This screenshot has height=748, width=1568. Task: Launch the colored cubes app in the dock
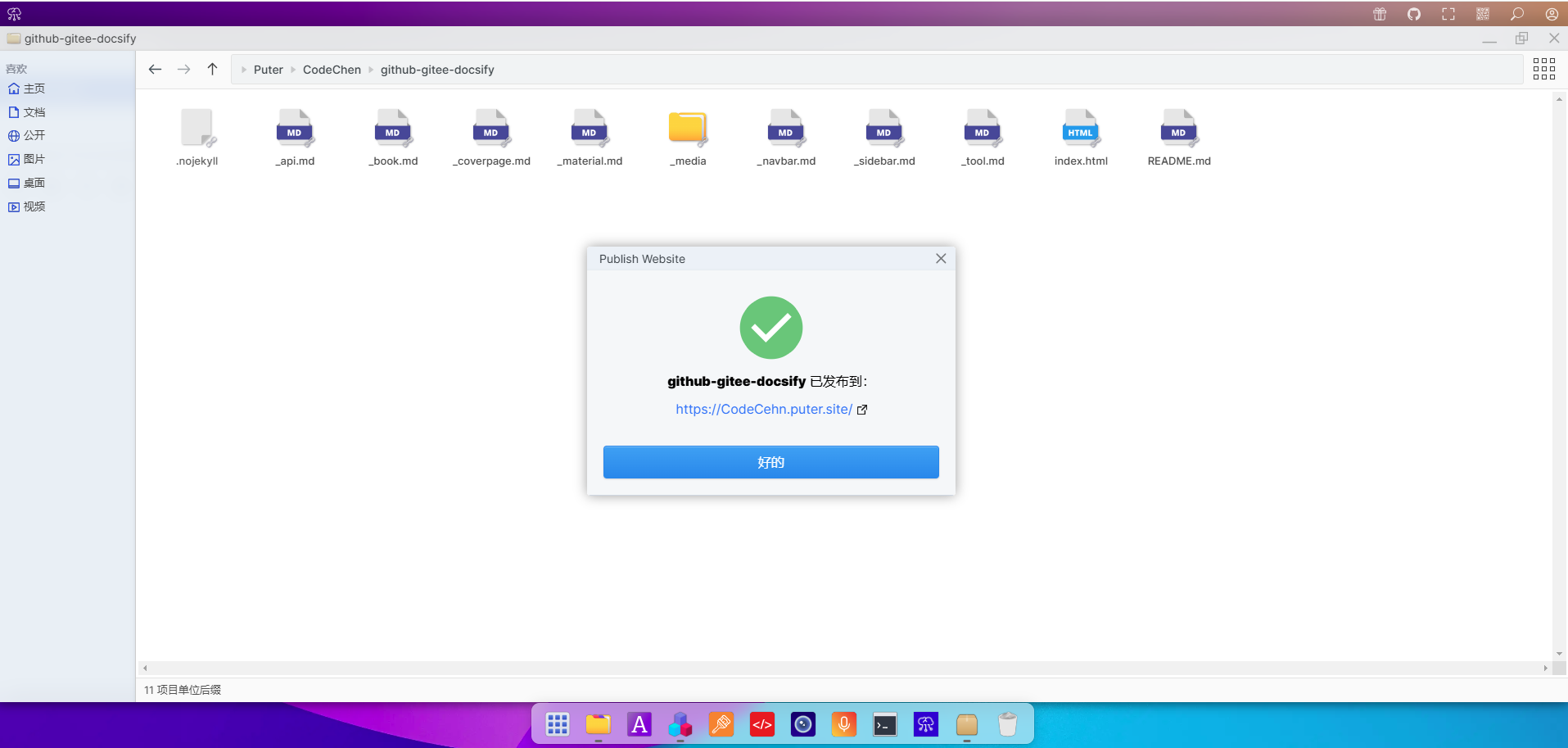[680, 724]
